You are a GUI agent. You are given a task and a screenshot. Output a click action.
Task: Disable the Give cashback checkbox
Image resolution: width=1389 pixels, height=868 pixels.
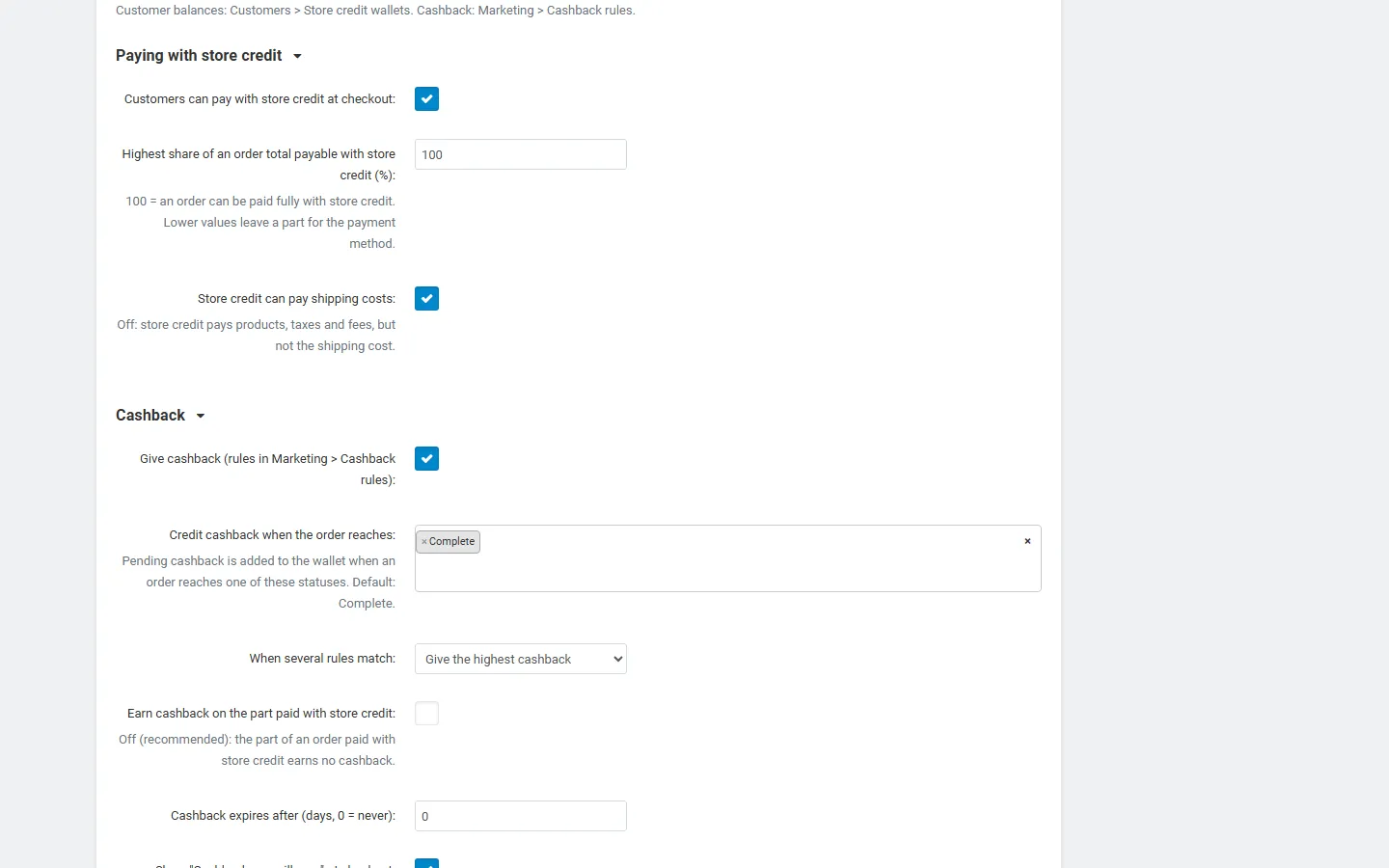pos(426,459)
